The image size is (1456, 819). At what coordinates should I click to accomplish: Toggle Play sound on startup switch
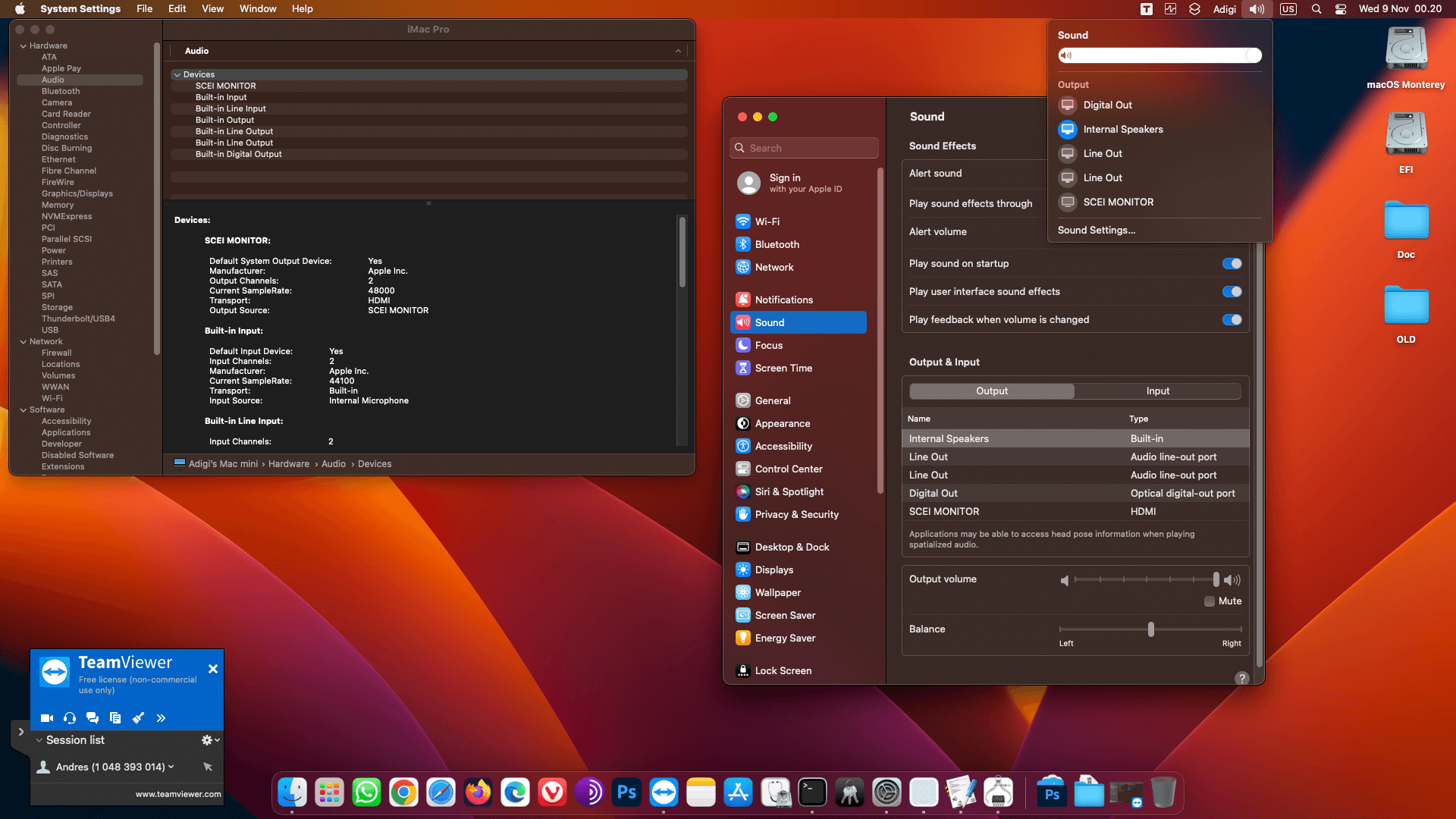pyautogui.click(x=1232, y=263)
